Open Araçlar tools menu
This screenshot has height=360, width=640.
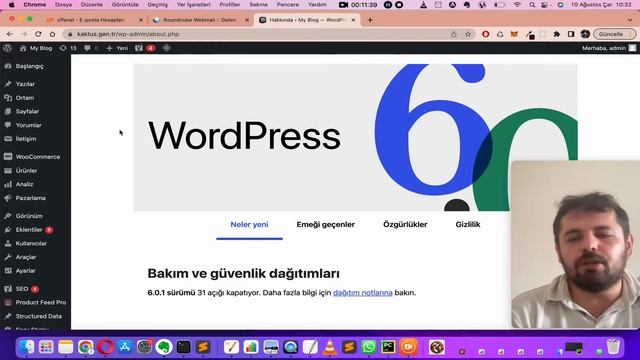(26, 257)
